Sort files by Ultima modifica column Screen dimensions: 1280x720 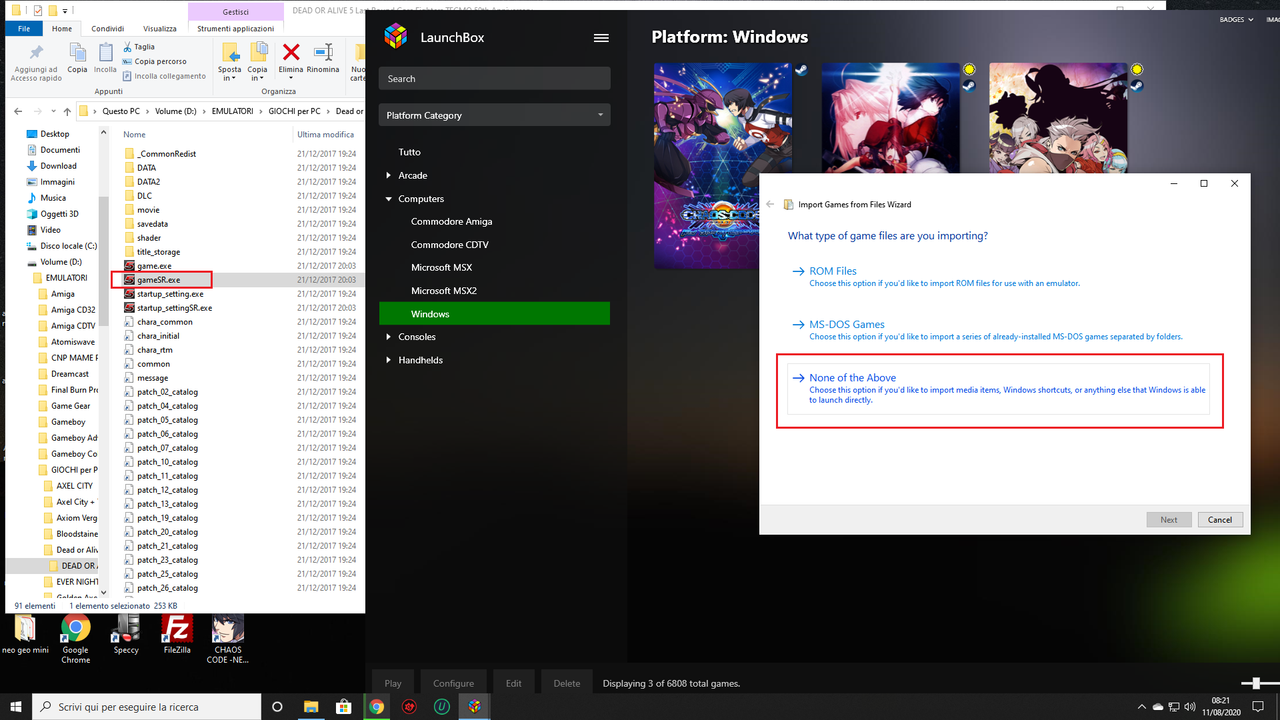coord(325,134)
